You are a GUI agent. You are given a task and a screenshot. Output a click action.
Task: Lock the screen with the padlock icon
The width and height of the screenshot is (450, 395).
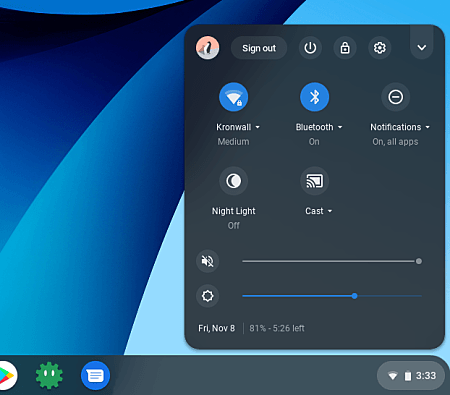(345, 48)
